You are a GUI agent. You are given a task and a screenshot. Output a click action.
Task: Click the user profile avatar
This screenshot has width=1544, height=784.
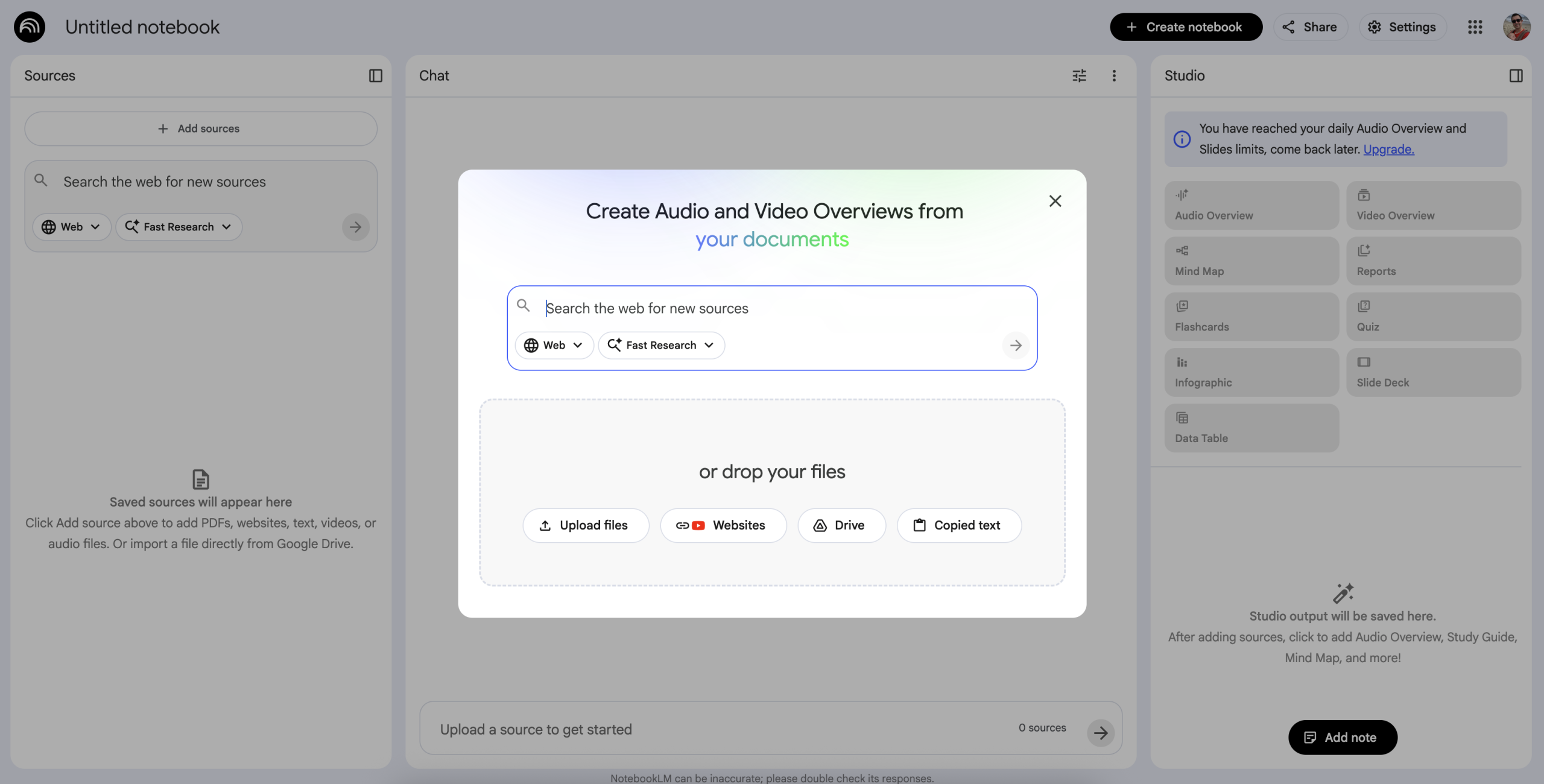click(1516, 27)
